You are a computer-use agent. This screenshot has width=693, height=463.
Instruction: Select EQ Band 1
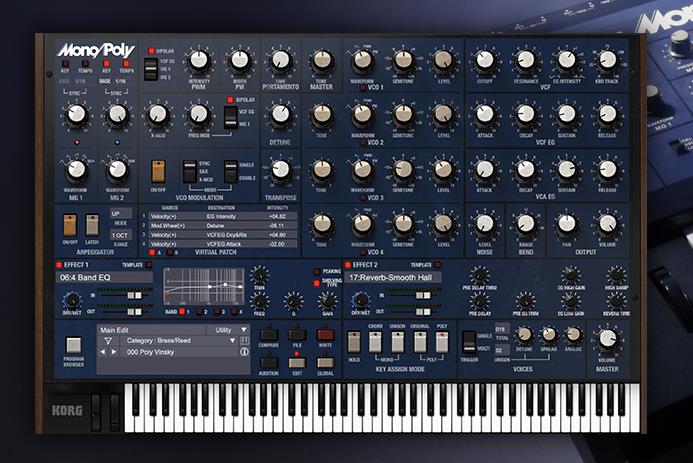tap(182, 311)
